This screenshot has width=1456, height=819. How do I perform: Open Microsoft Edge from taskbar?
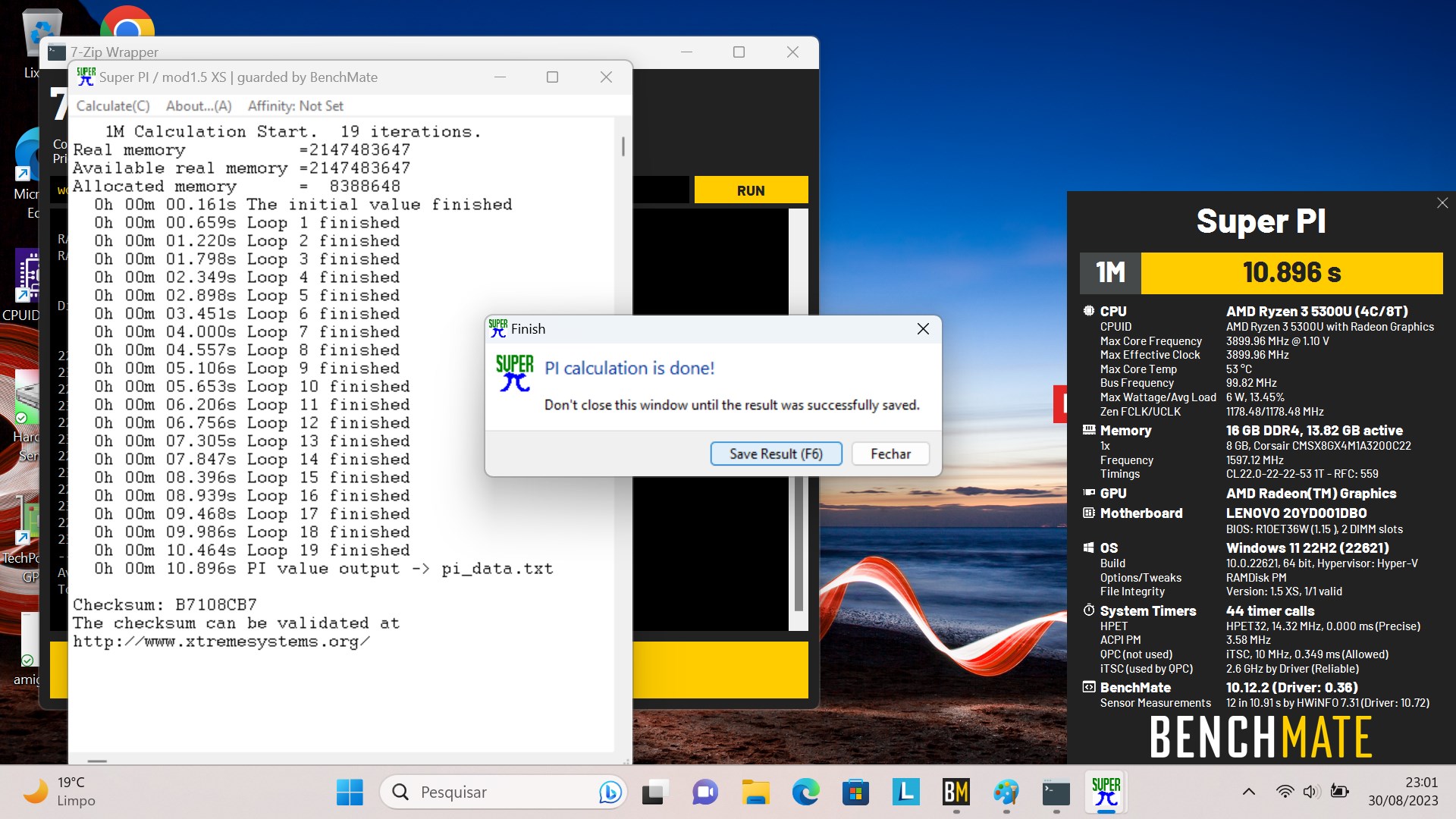point(805,792)
